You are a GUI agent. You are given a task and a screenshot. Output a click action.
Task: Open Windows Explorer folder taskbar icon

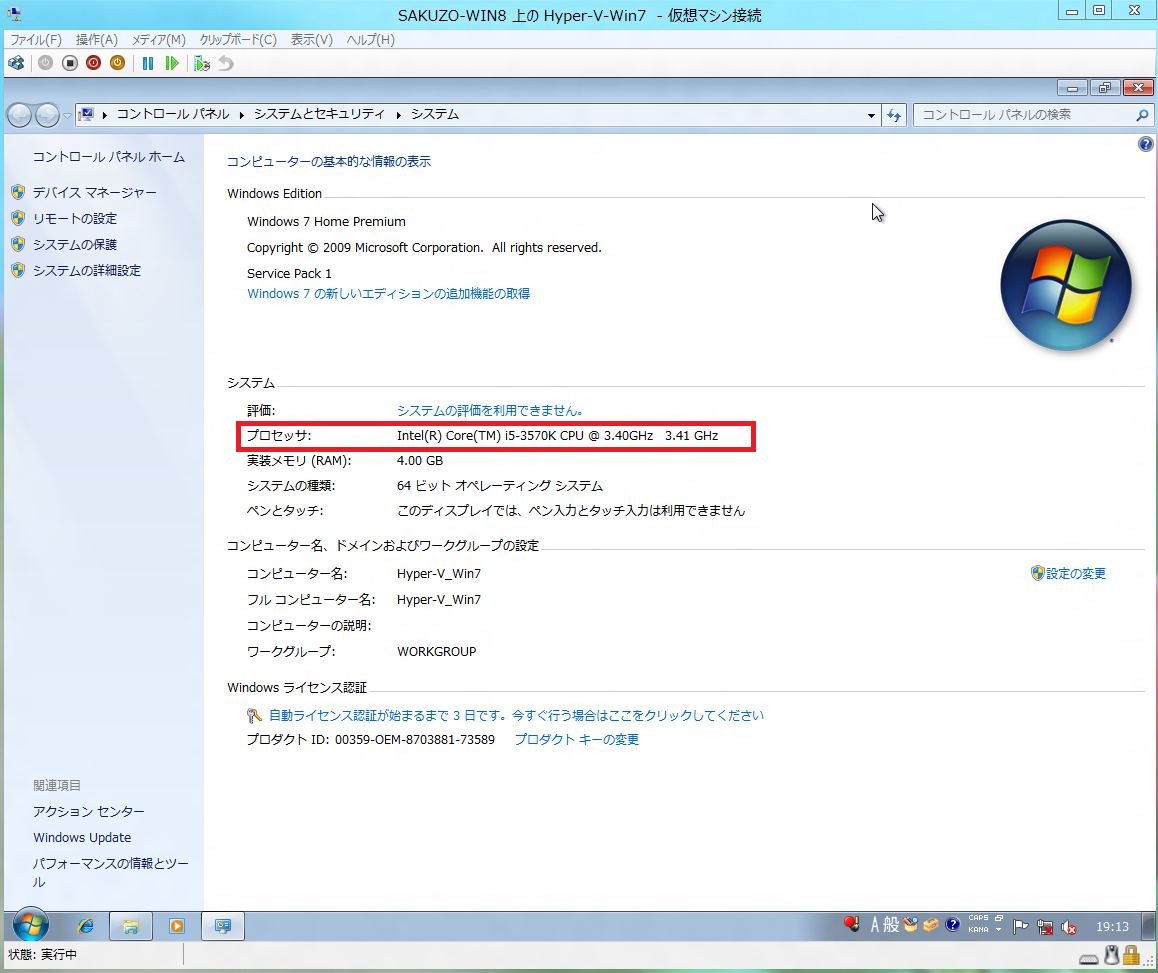pyautogui.click(x=131, y=926)
